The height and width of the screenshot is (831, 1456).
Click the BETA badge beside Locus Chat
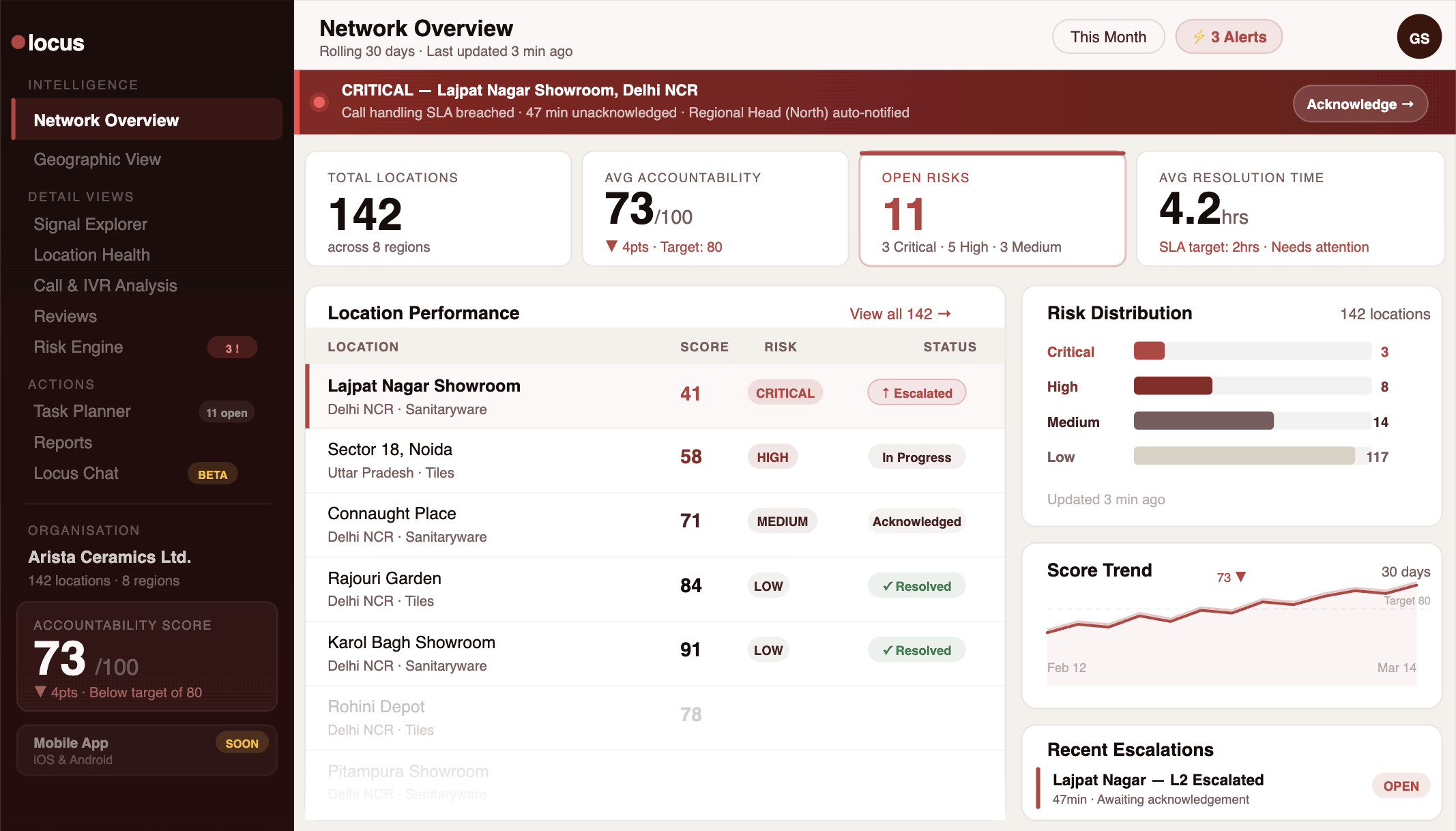[x=212, y=474]
